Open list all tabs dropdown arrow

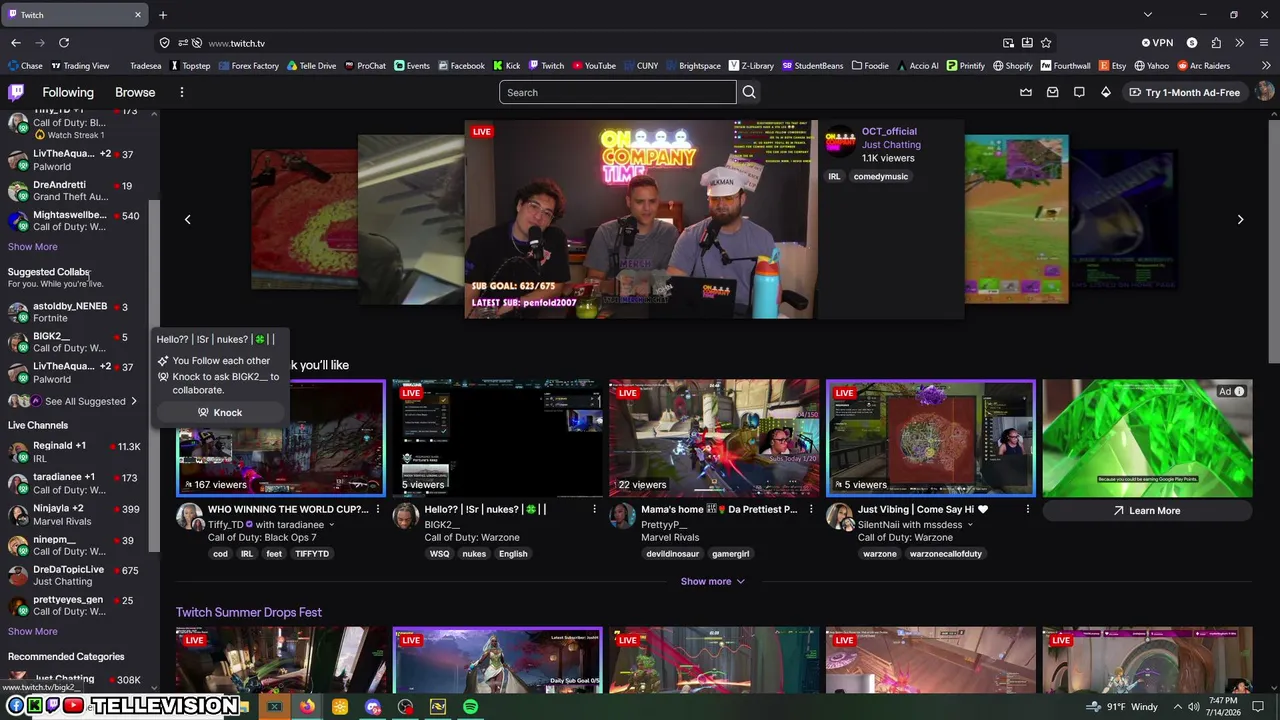1148,15
